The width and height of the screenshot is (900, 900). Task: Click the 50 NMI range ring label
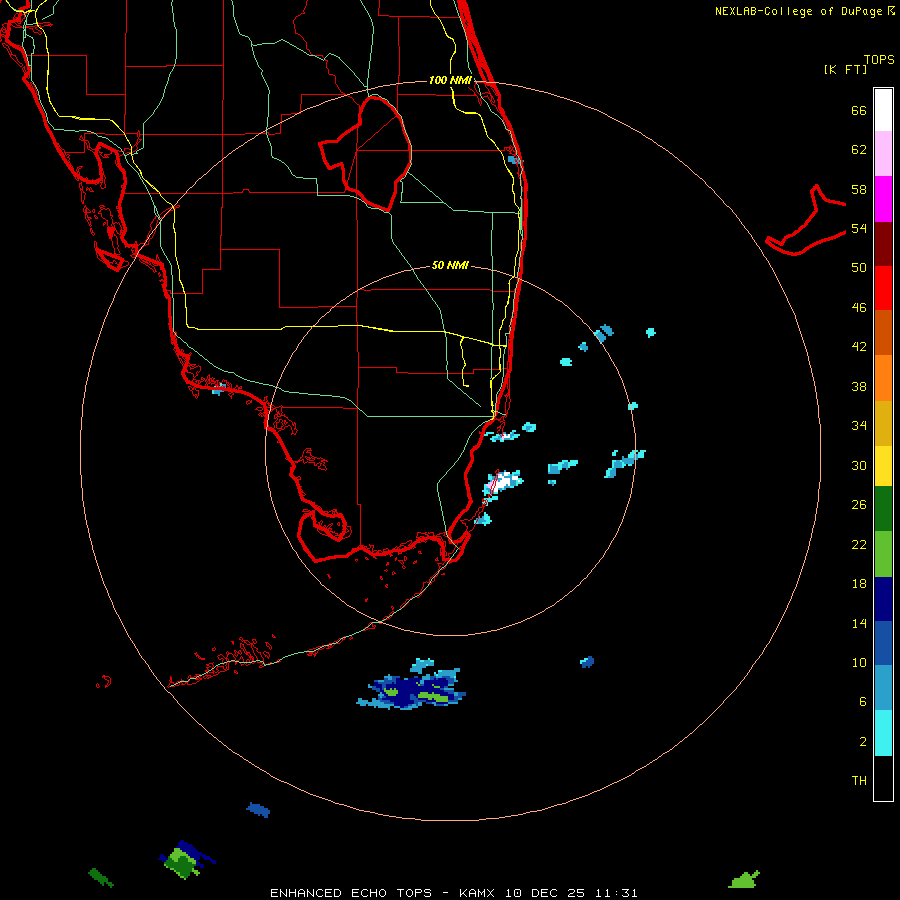450,265
